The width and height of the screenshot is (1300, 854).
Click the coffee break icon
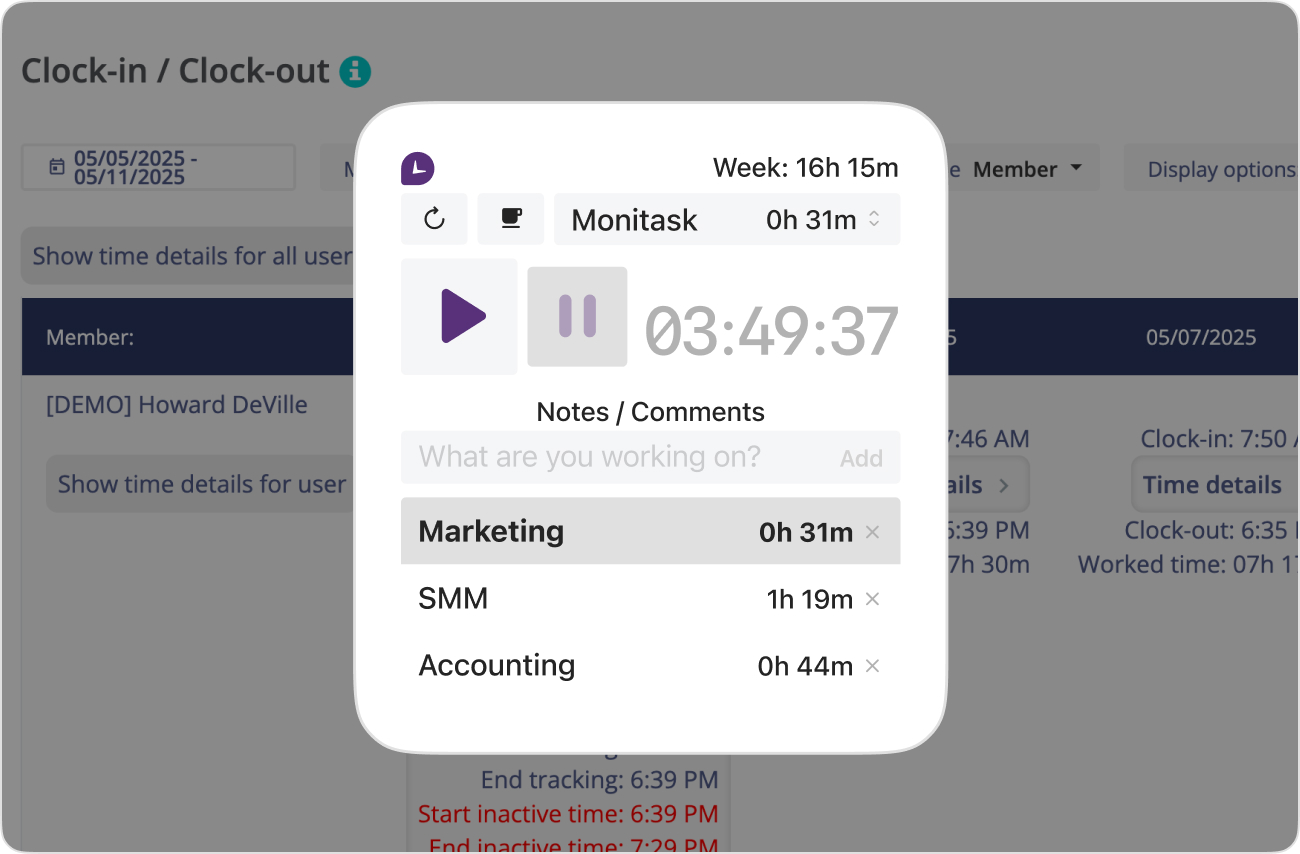click(510, 218)
